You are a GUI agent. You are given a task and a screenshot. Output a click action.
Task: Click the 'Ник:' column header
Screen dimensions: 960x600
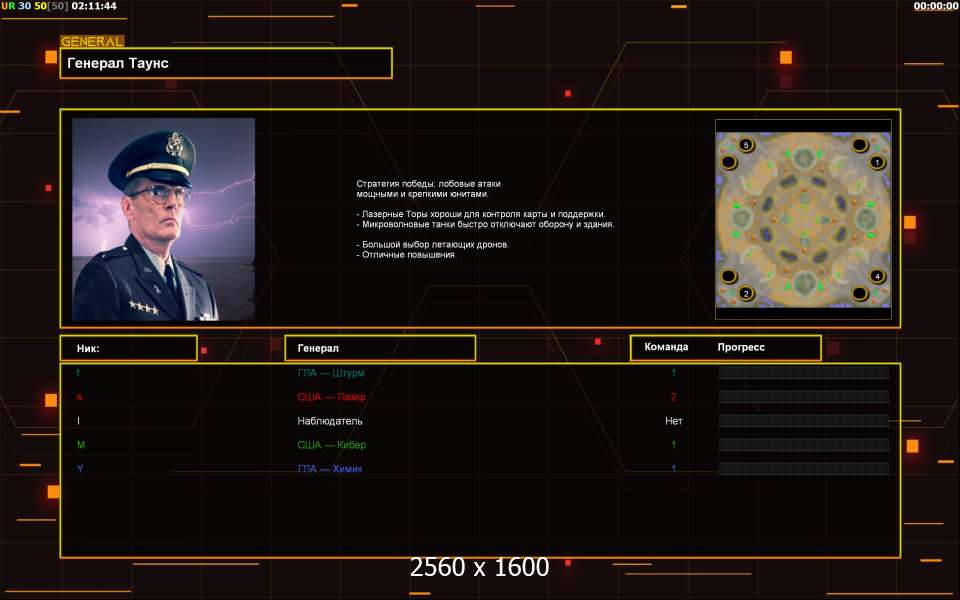(x=128, y=348)
